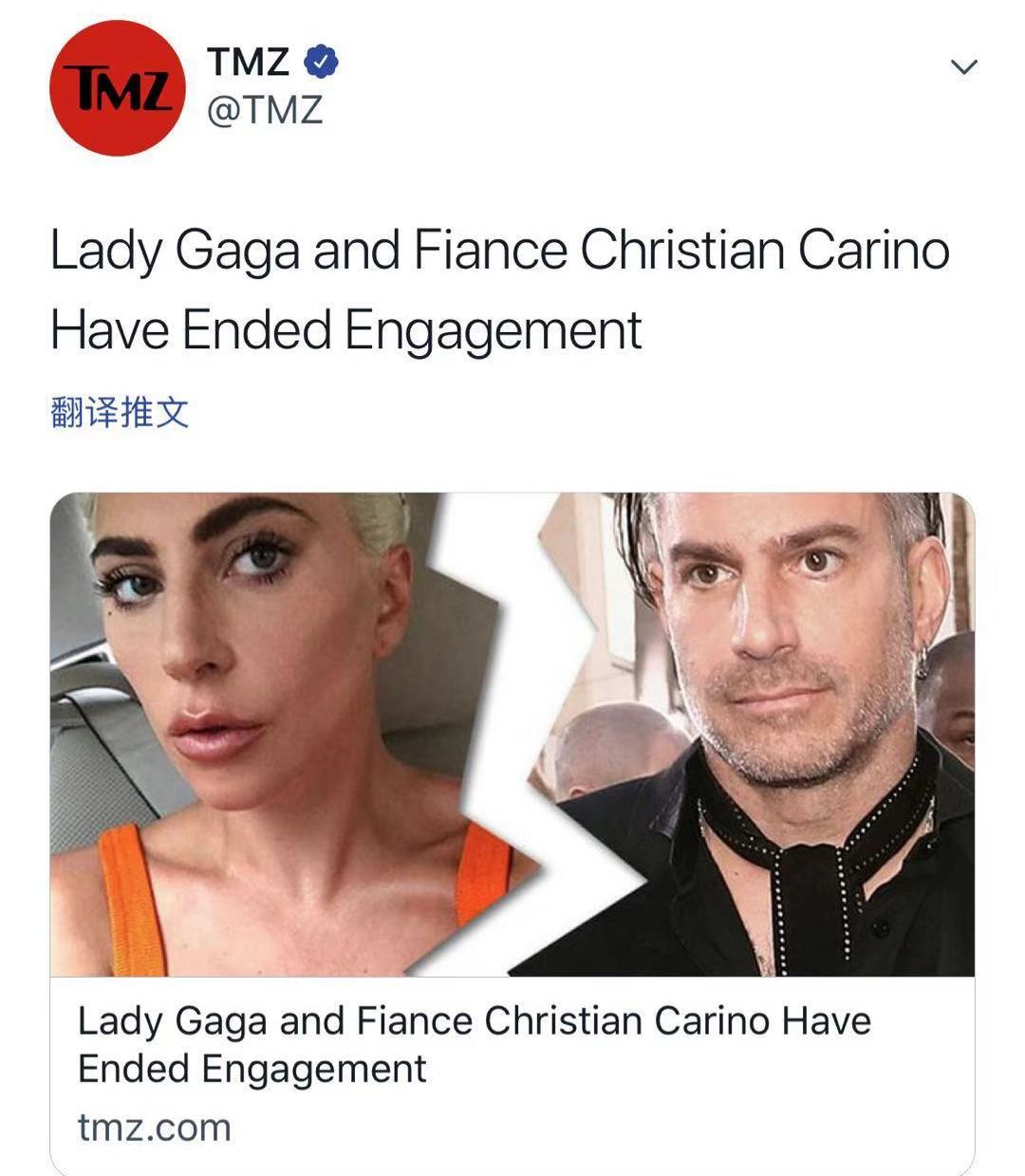Select the @TMZ handle
The image size is (1025, 1176).
point(265,111)
